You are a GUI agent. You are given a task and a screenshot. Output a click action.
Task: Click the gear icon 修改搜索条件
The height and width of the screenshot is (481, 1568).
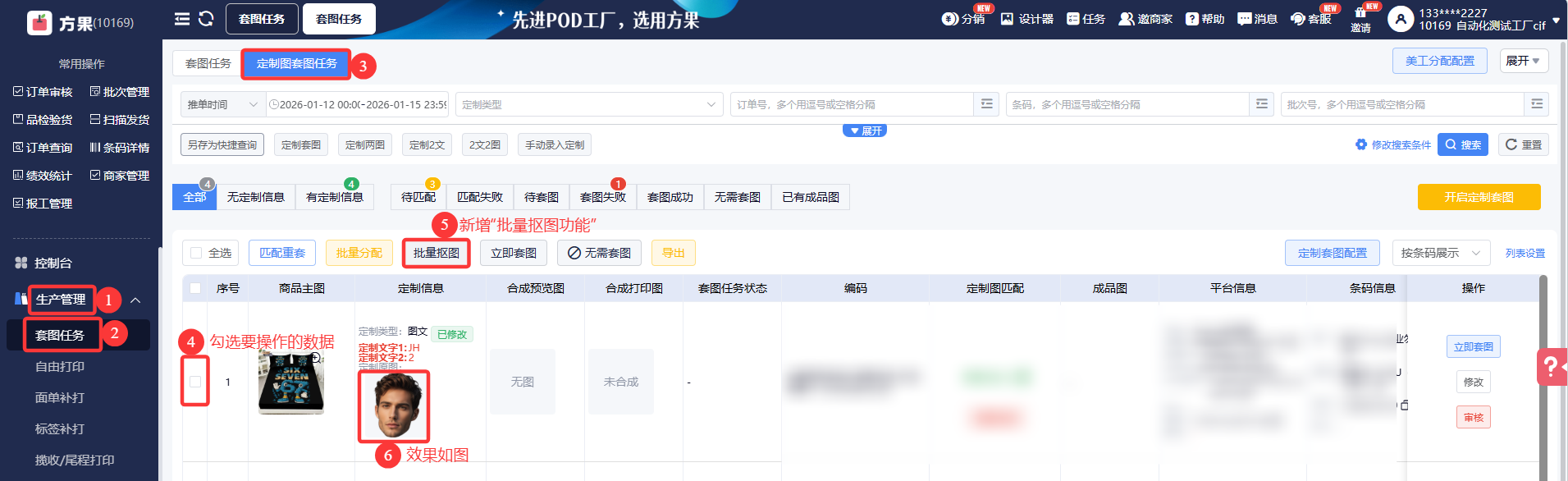tap(1361, 144)
